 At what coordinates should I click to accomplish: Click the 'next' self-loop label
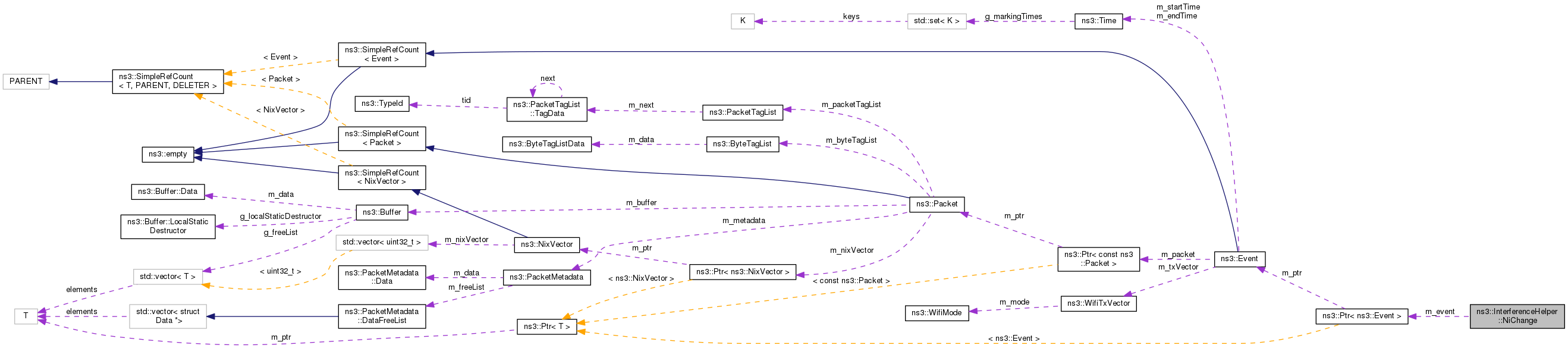547,79
